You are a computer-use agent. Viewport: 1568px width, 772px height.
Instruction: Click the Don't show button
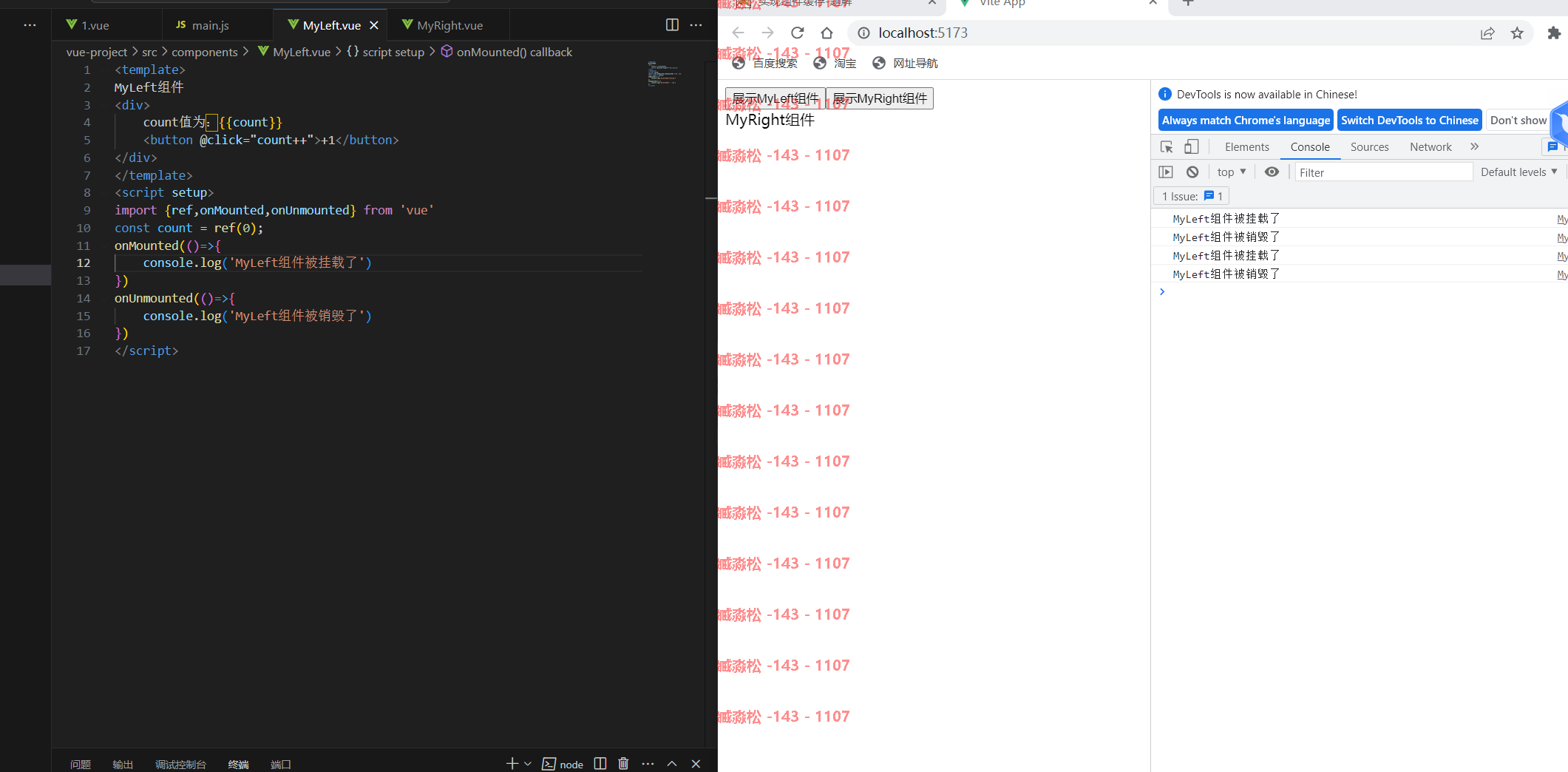(1518, 121)
